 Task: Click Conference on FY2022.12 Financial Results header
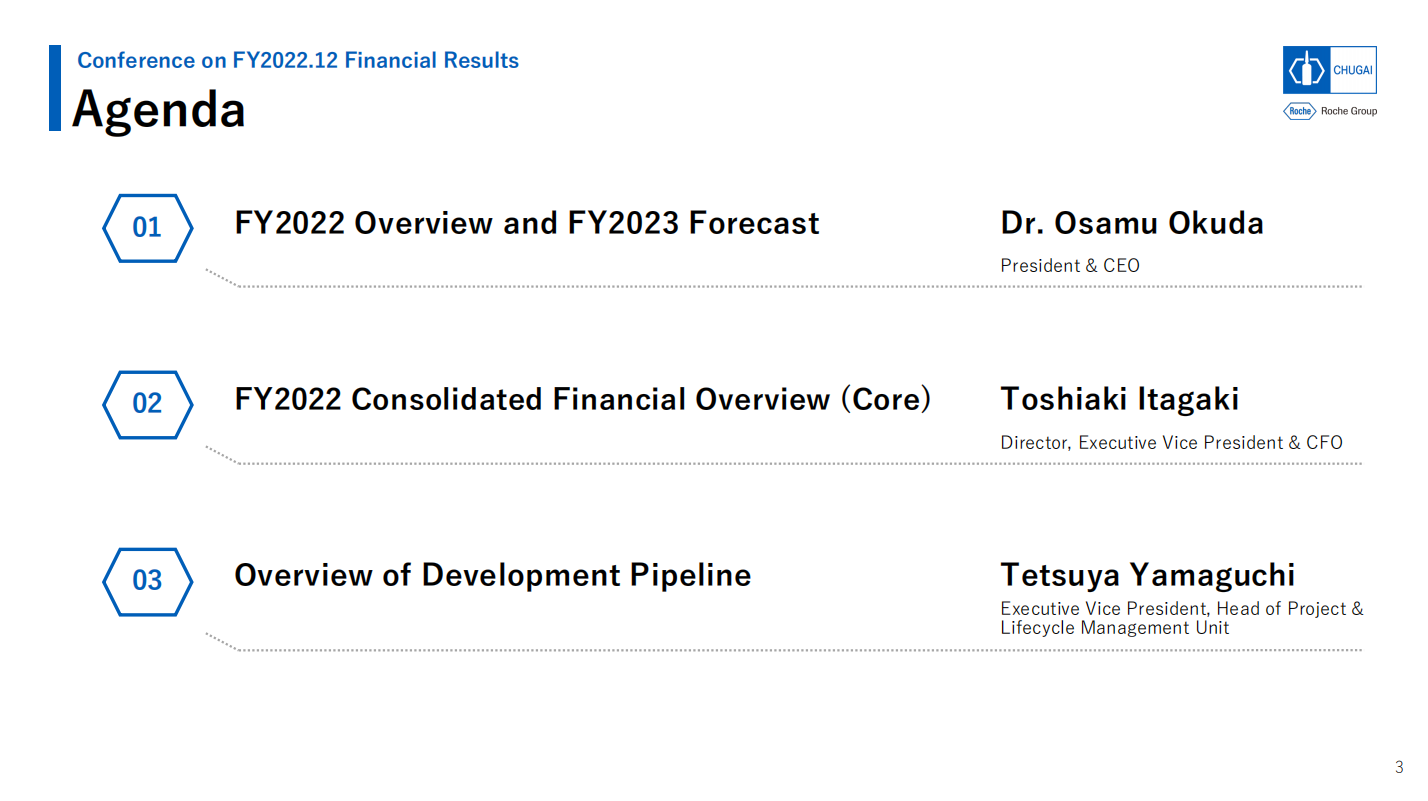[298, 60]
